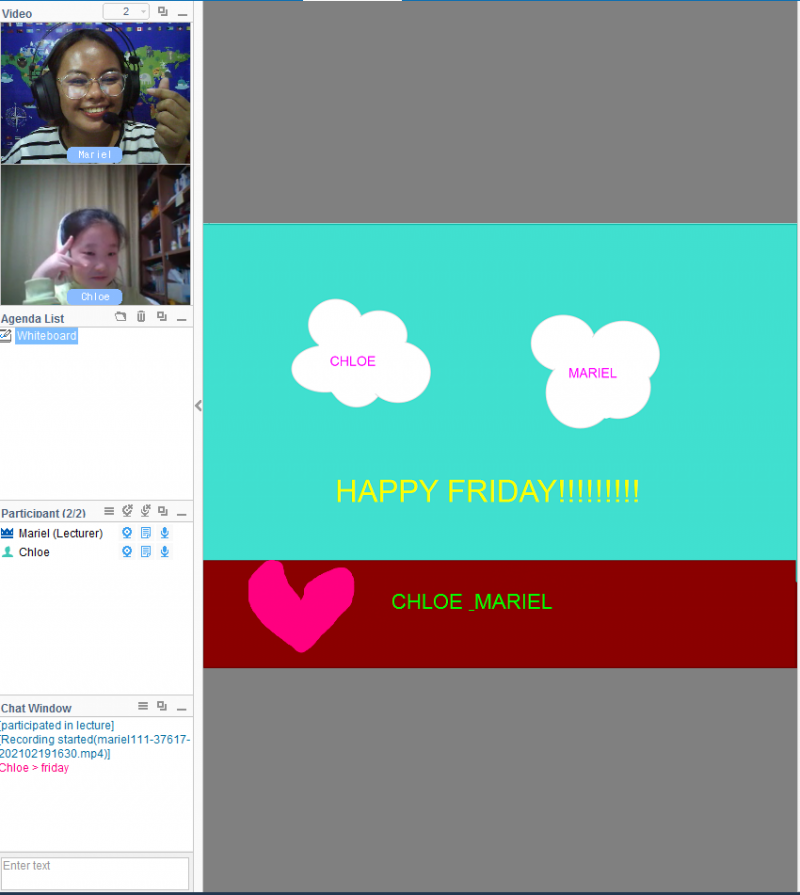Toggle Mariel's webcam icon
The height and width of the screenshot is (895, 800).
click(127, 533)
